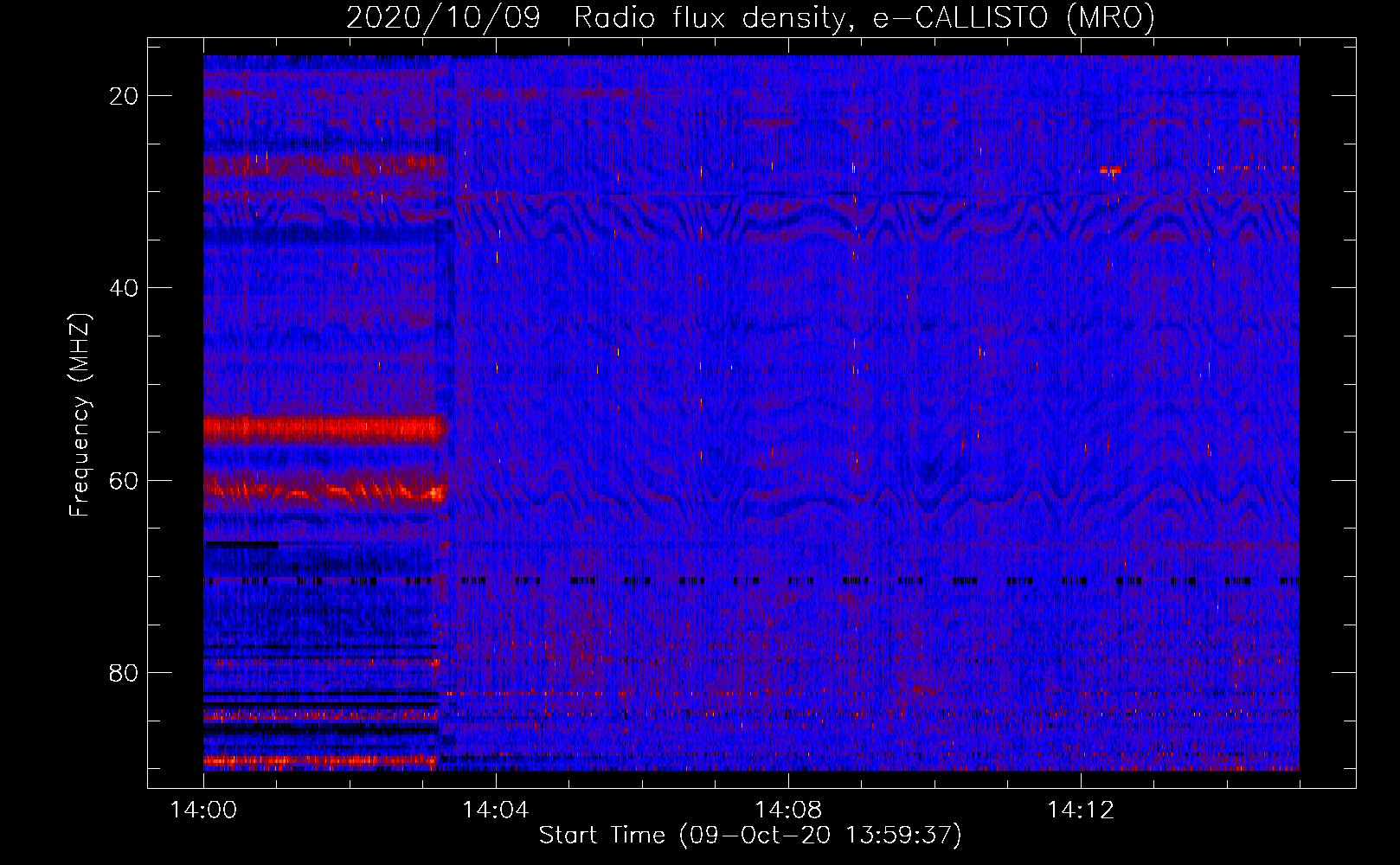Click the plot title '2020/10/09 Radio flux density, e-CALLISTO (MRO)'

click(750, 17)
